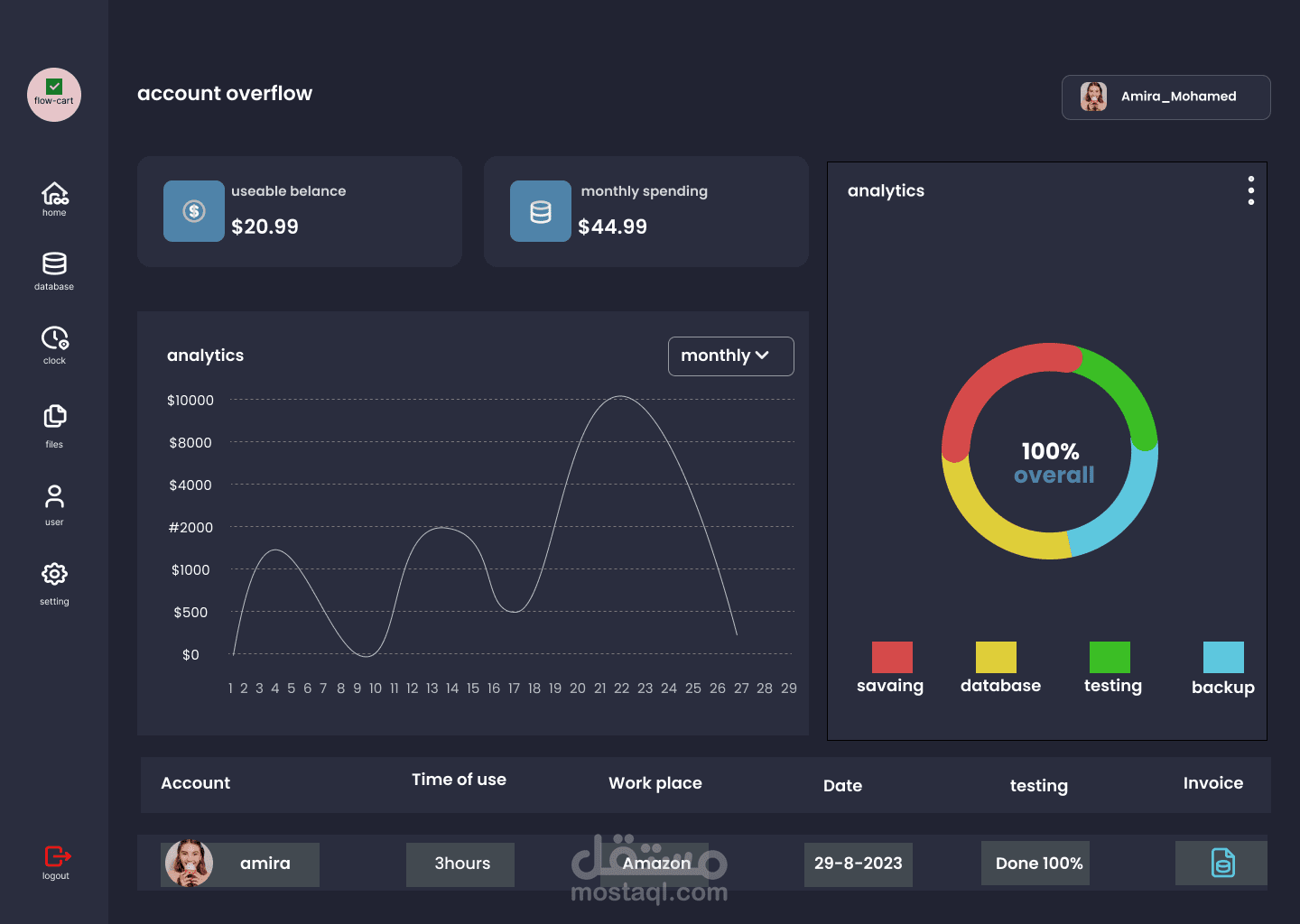Click the $10000 axis label
Image resolution: width=1300 pixels, height=924 pixels.
190,401
